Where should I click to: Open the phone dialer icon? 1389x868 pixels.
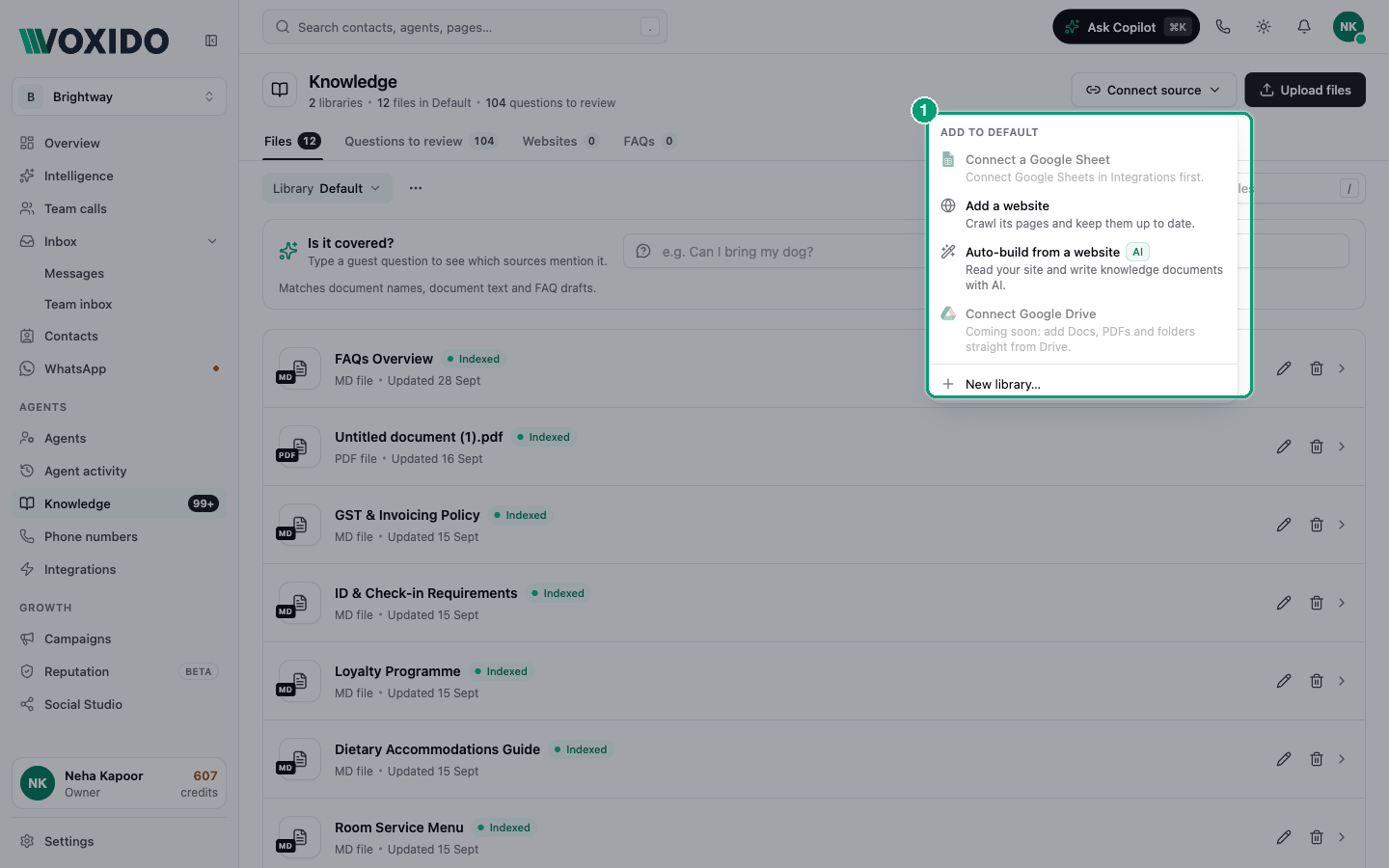click(1223, 27)
